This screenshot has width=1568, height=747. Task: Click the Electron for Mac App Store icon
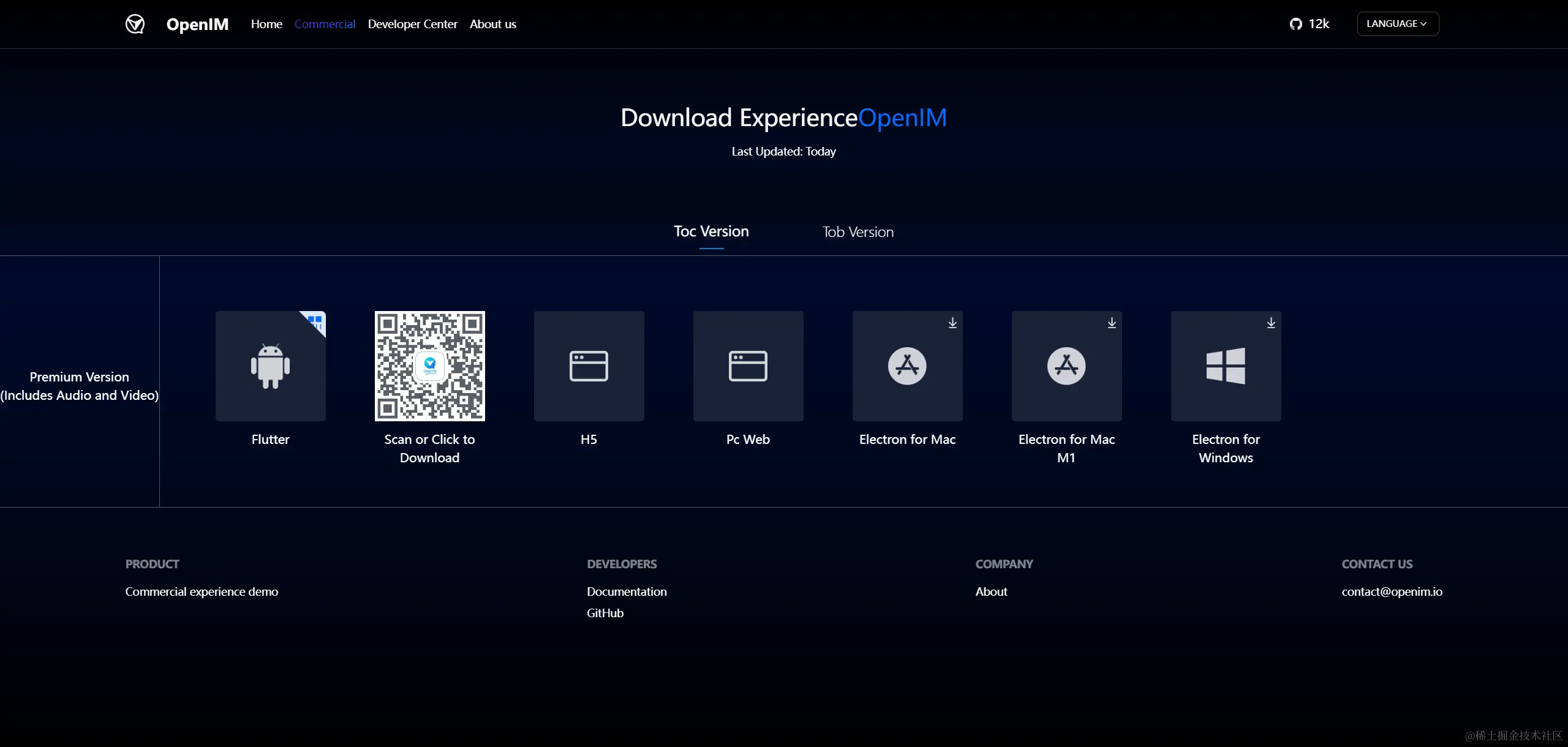(x=907, y=366)
